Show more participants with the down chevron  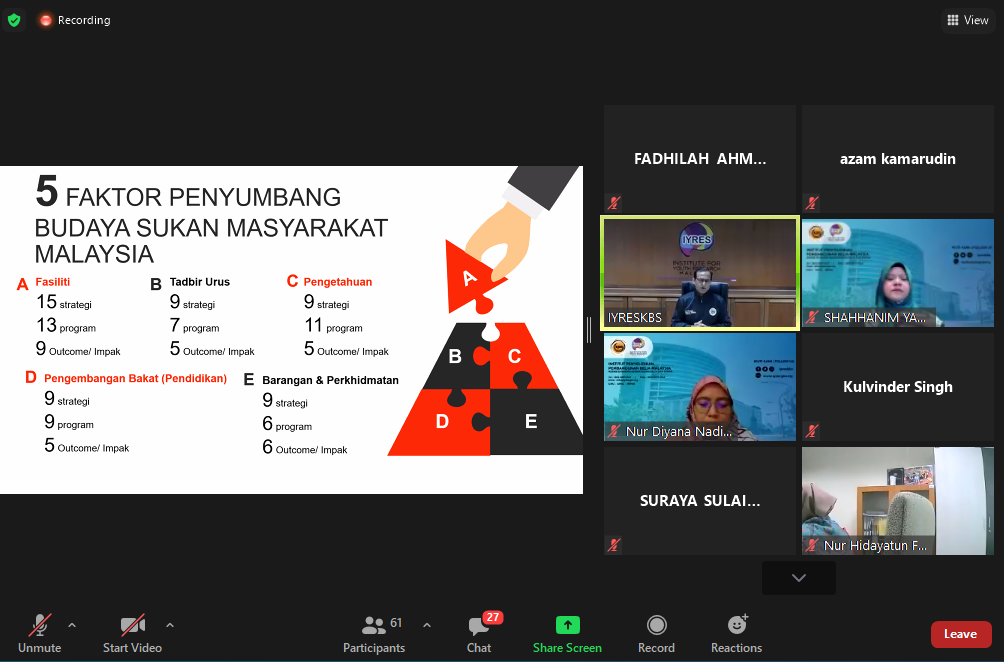(798, 578)
